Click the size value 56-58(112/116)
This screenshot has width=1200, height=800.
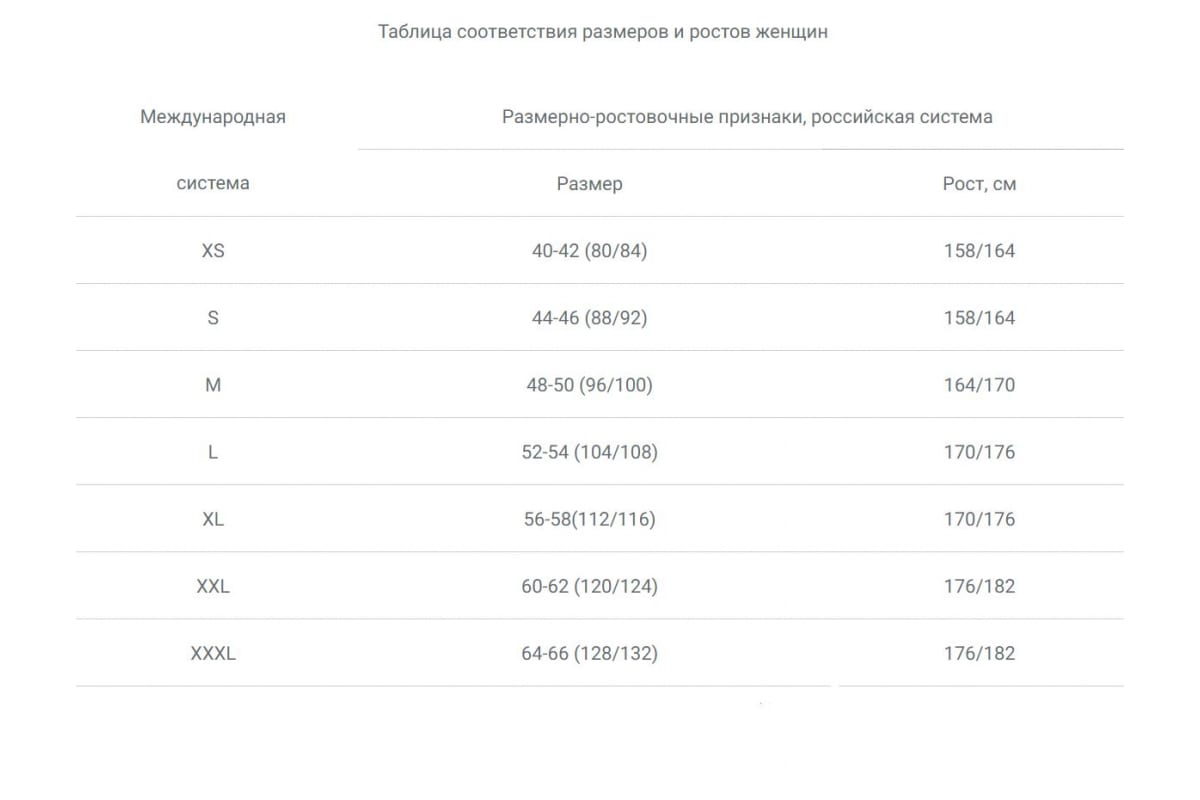[x=589, y=519]
